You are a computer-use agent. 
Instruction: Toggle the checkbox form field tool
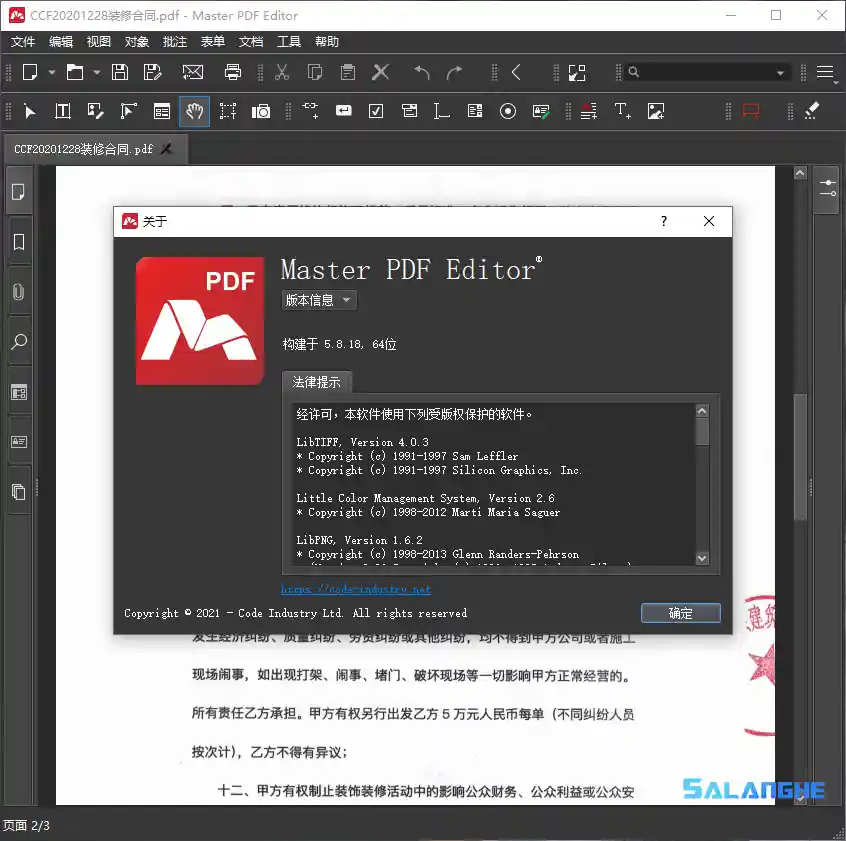[376, 110]
